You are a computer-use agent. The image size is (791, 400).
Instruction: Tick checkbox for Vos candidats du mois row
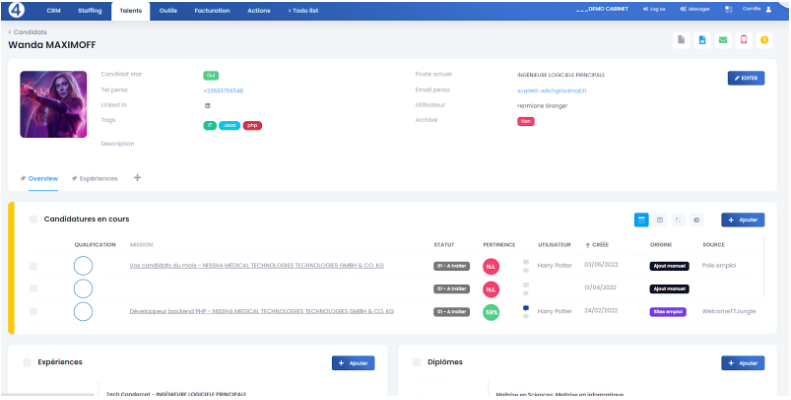coord(33,266)
